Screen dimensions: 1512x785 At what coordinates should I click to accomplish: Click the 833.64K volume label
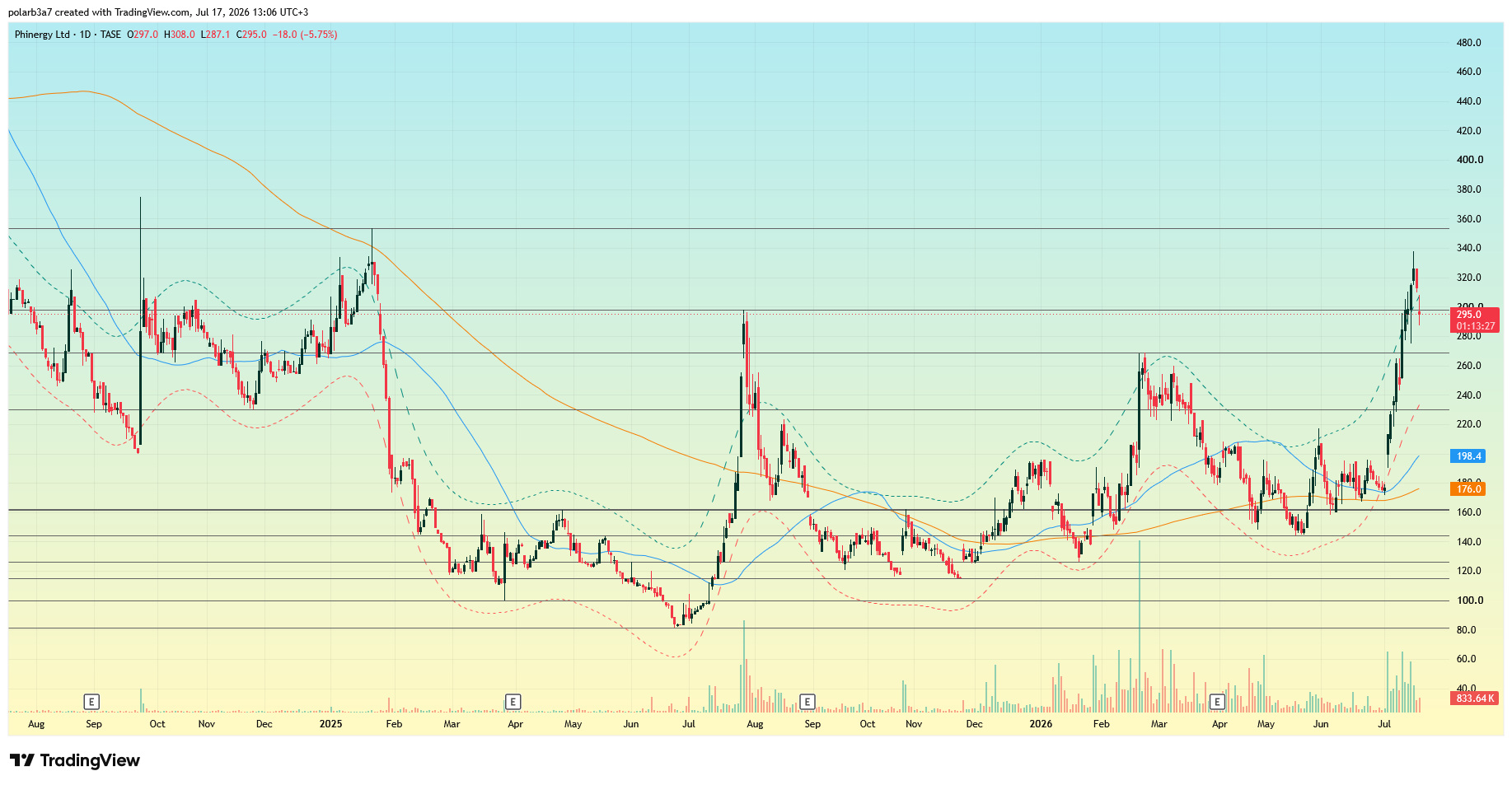click(1474, 699)
